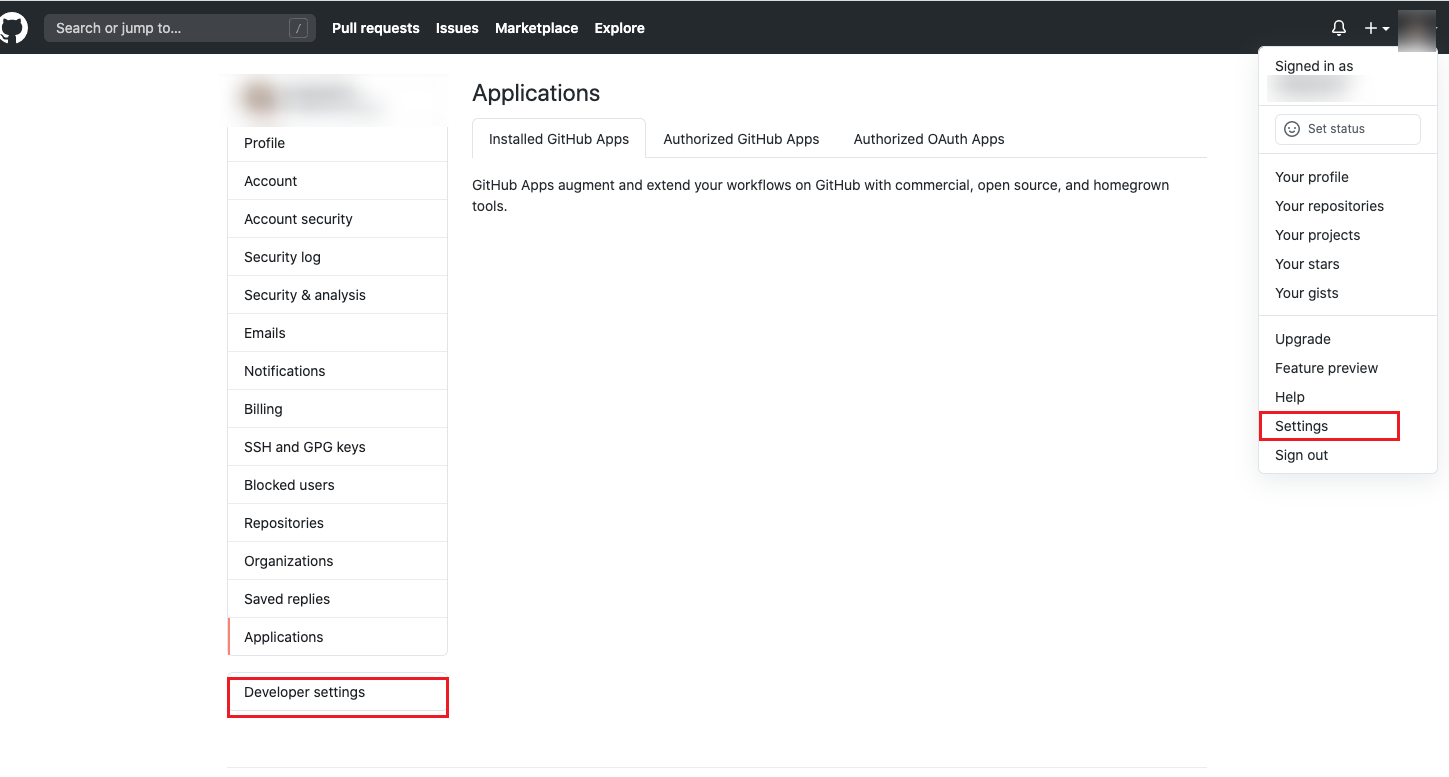Open Developer settings in the sidebar

pyautogui.click(x=305, y=692)
